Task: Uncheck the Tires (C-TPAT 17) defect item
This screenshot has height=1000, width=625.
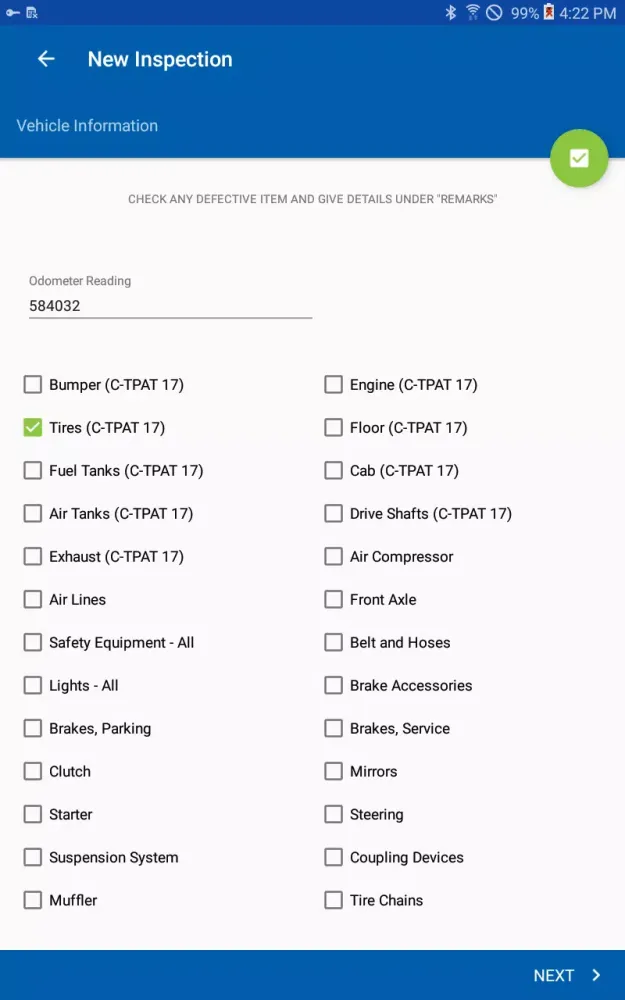Action: pos(32,427)
